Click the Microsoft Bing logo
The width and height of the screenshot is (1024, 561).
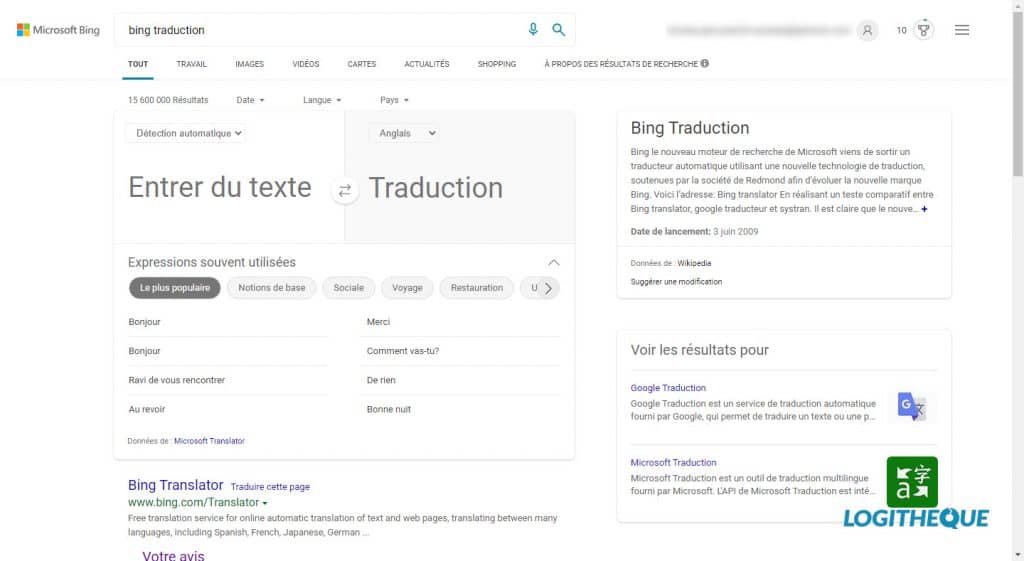click(x=58, y=30)
